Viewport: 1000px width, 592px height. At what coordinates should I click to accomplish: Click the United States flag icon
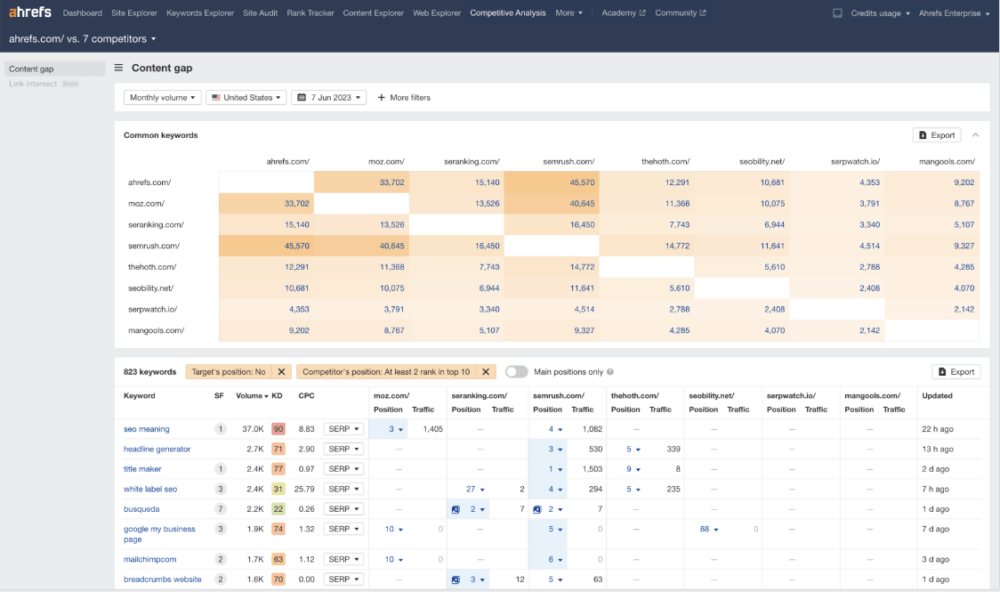(x=214, y=97)
